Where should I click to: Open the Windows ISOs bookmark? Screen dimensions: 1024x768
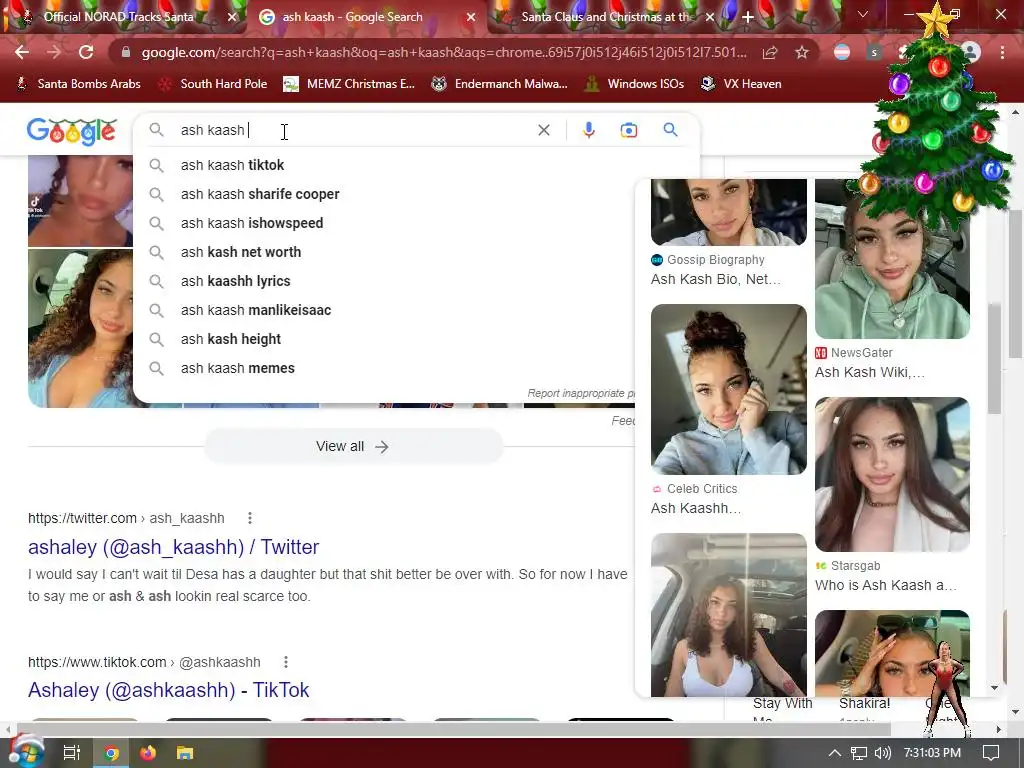click(634, 84)
